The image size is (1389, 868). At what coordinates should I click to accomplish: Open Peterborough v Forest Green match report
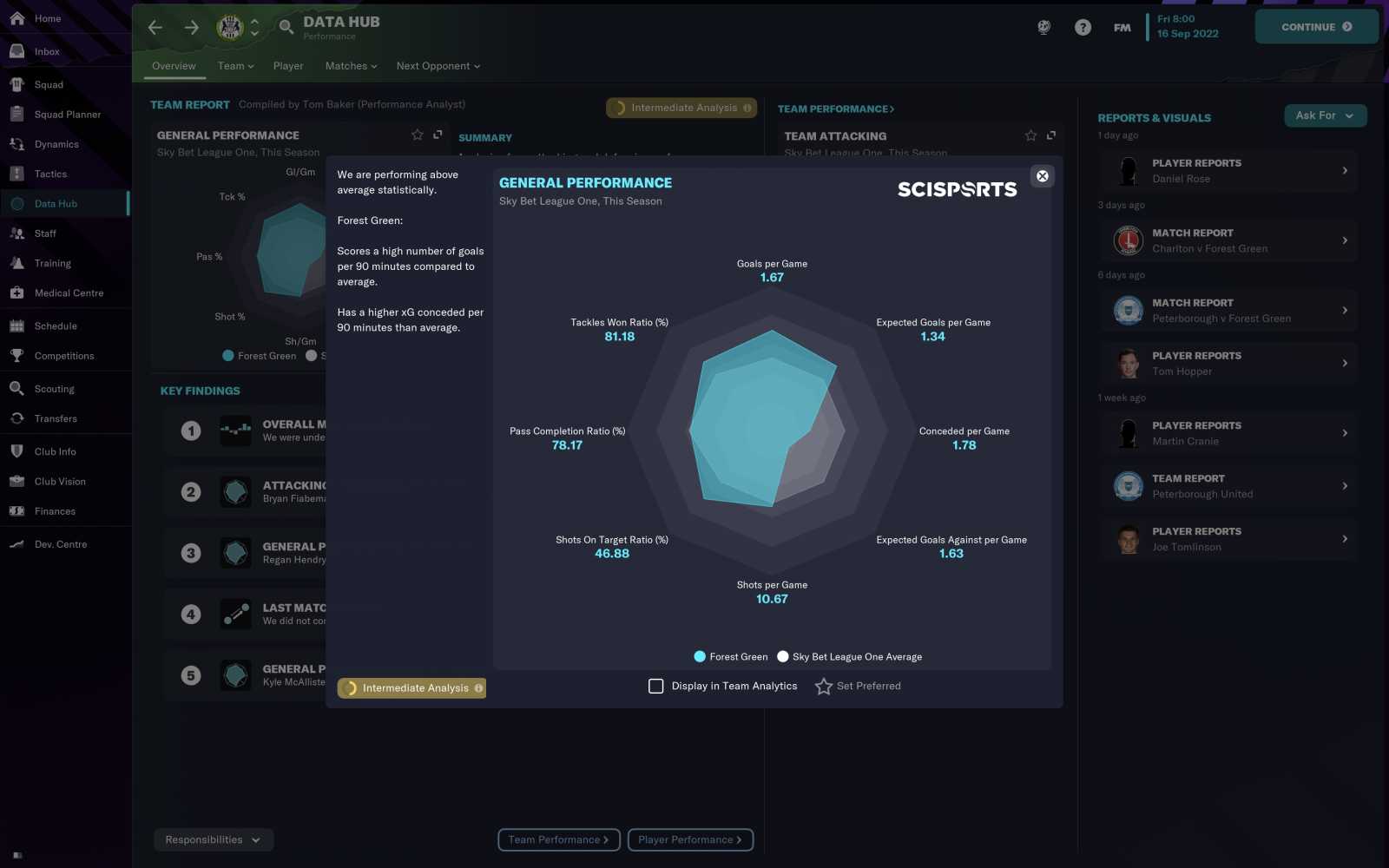(x=1228, y=311)
